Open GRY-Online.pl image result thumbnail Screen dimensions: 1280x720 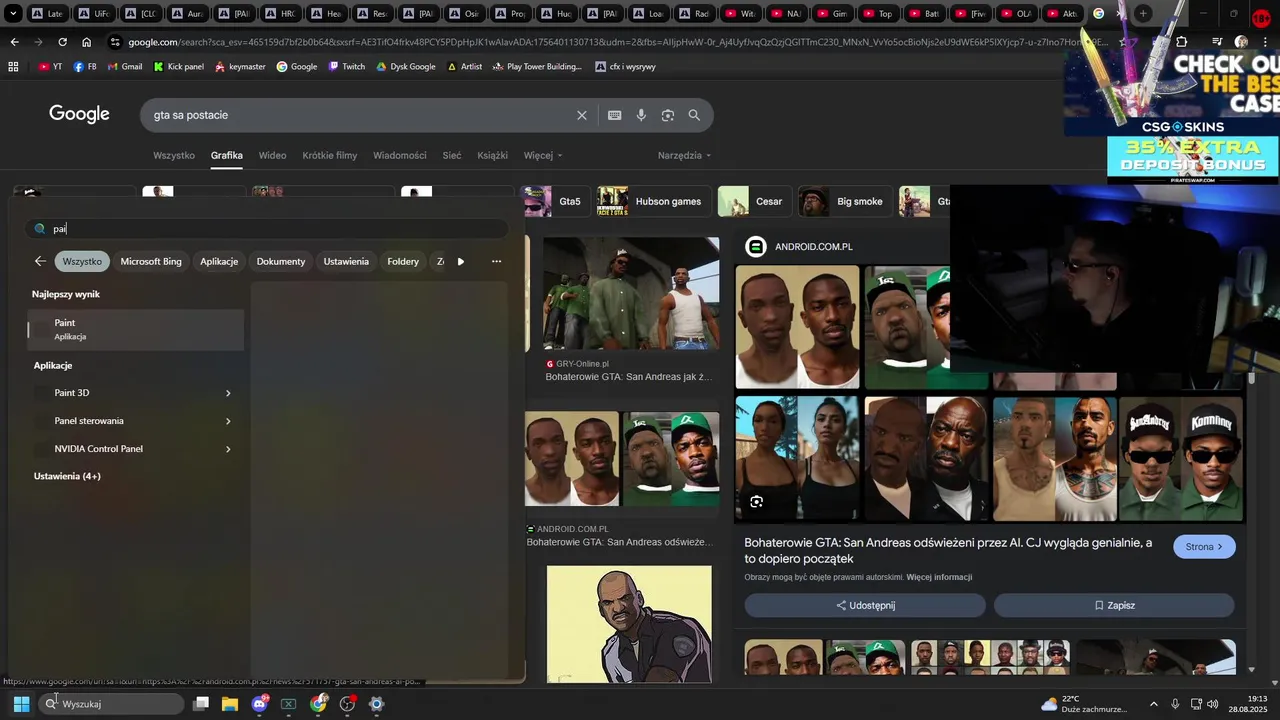pyautogui.click(x=631, y=293)
